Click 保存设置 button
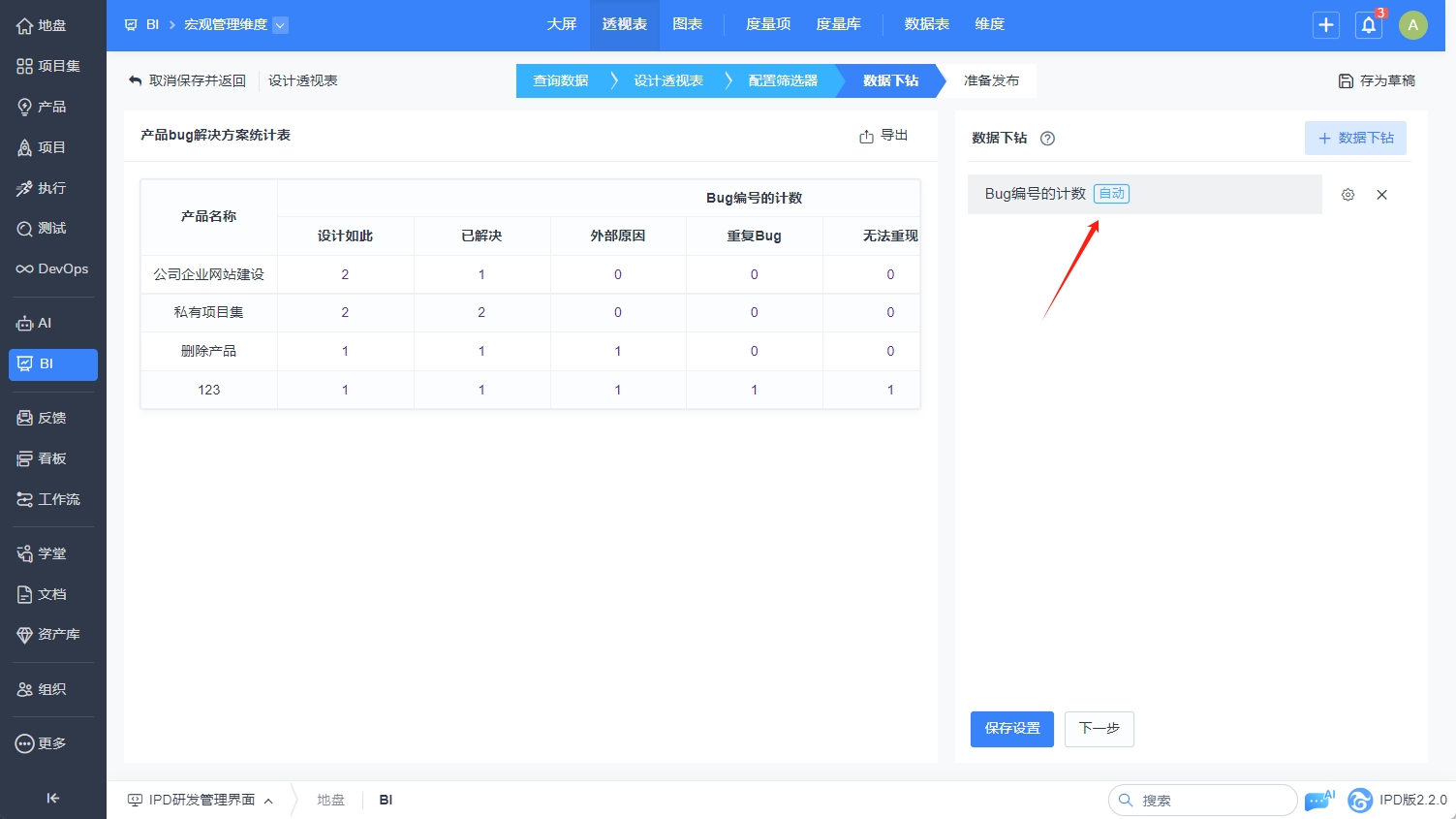 tap(1012, 729)
